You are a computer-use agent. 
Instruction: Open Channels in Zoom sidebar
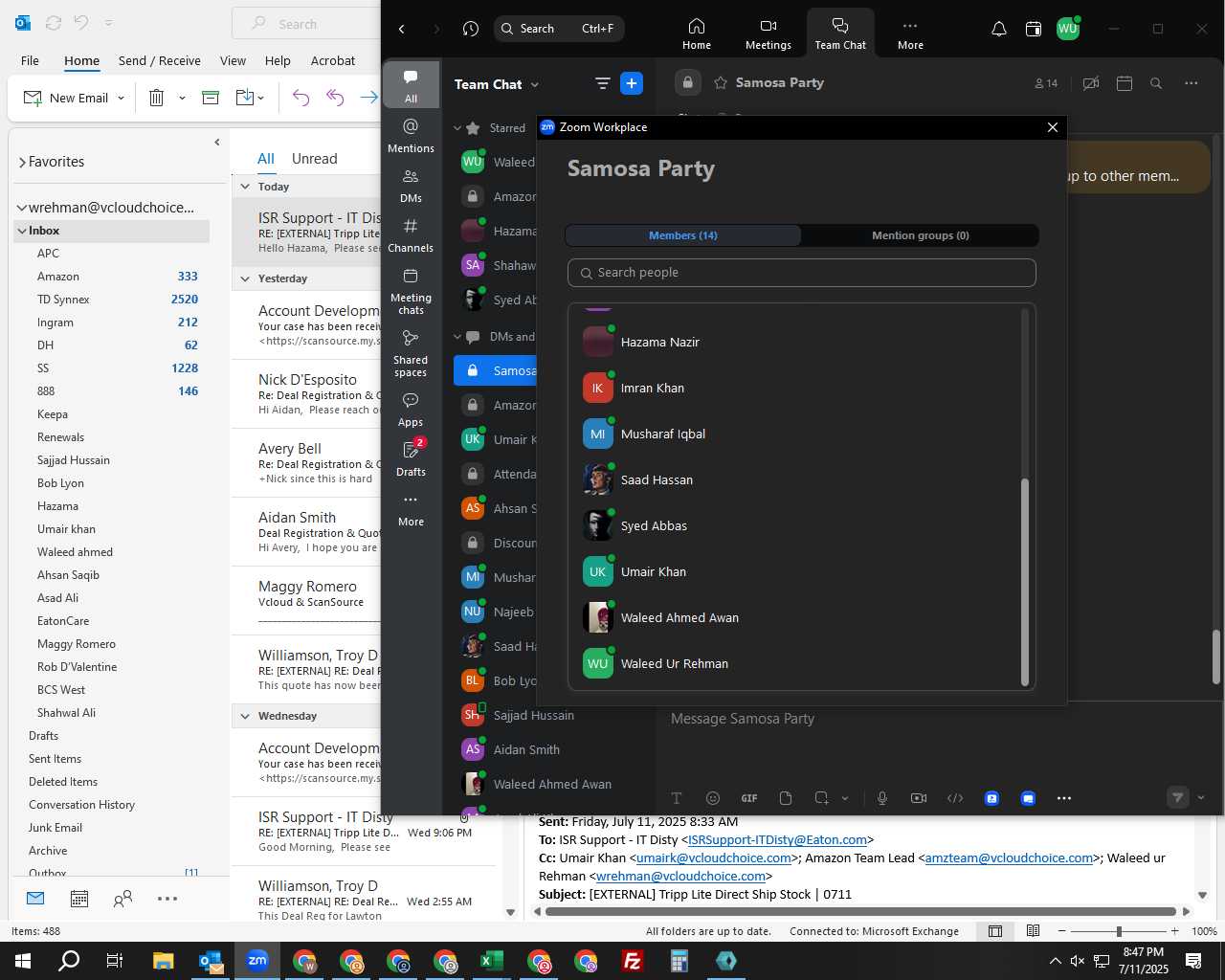click(411, 235)
